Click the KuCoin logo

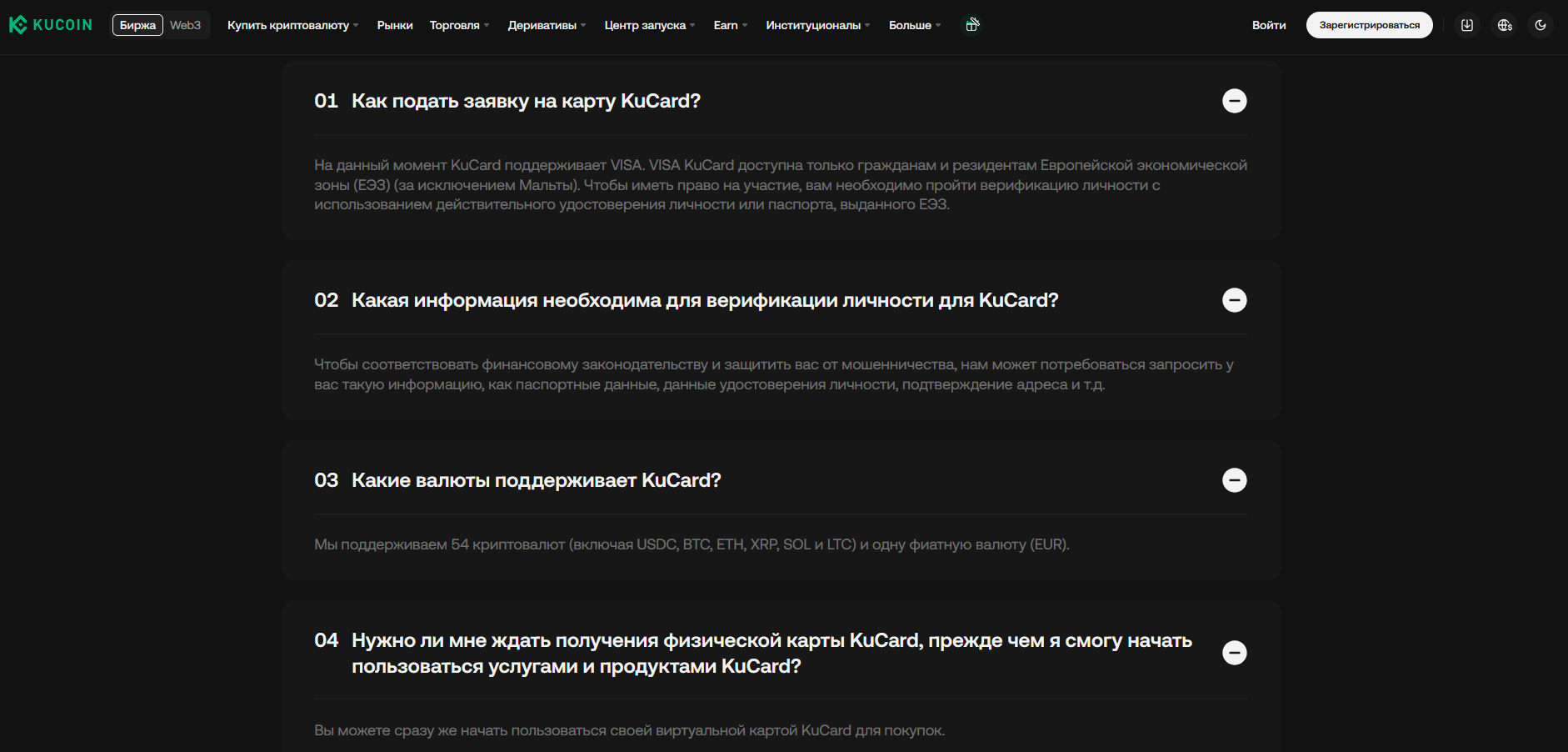pyautogui.click(x=51, y=25)
